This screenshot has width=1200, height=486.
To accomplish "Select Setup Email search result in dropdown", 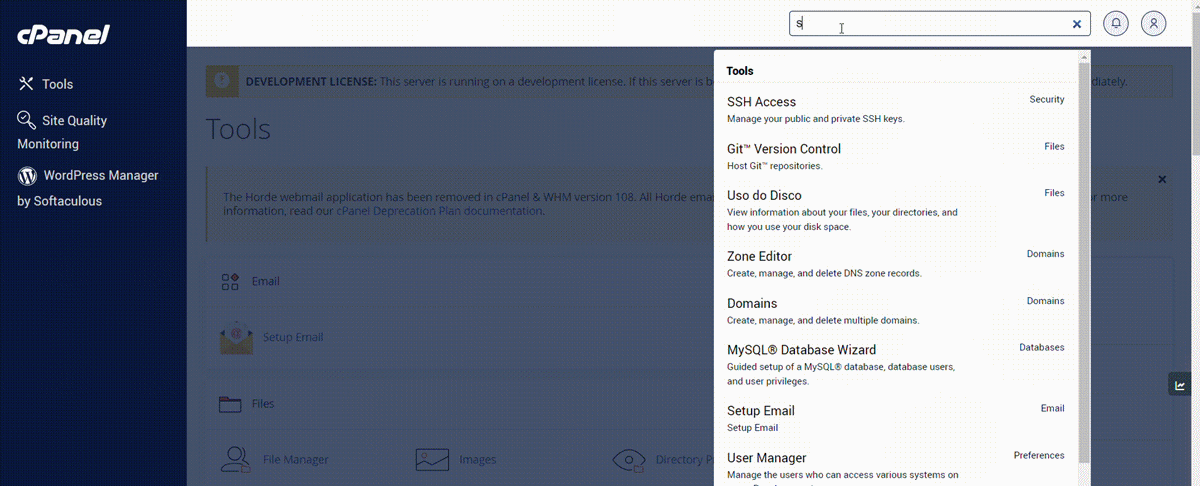I will click(896, 418).
